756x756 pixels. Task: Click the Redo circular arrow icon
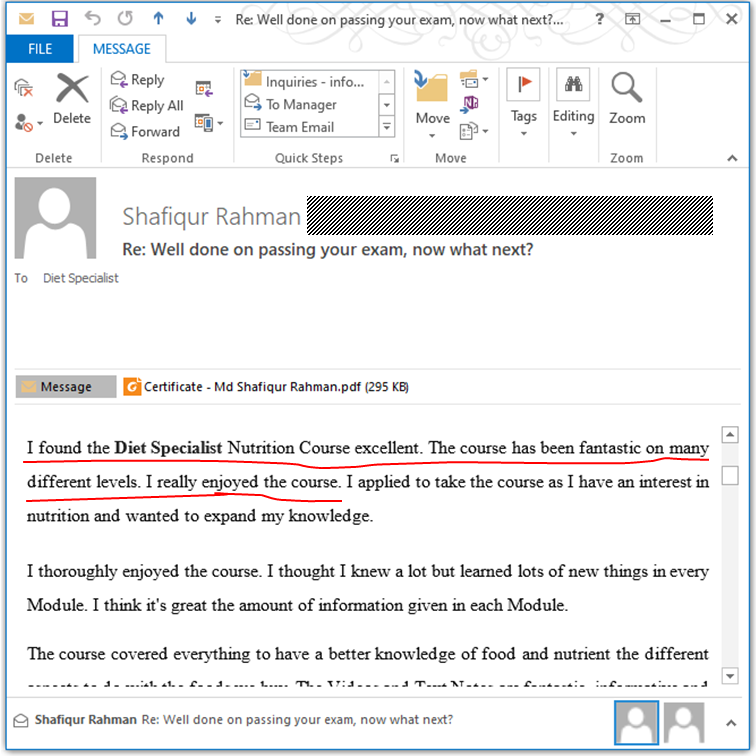[125, 18]
